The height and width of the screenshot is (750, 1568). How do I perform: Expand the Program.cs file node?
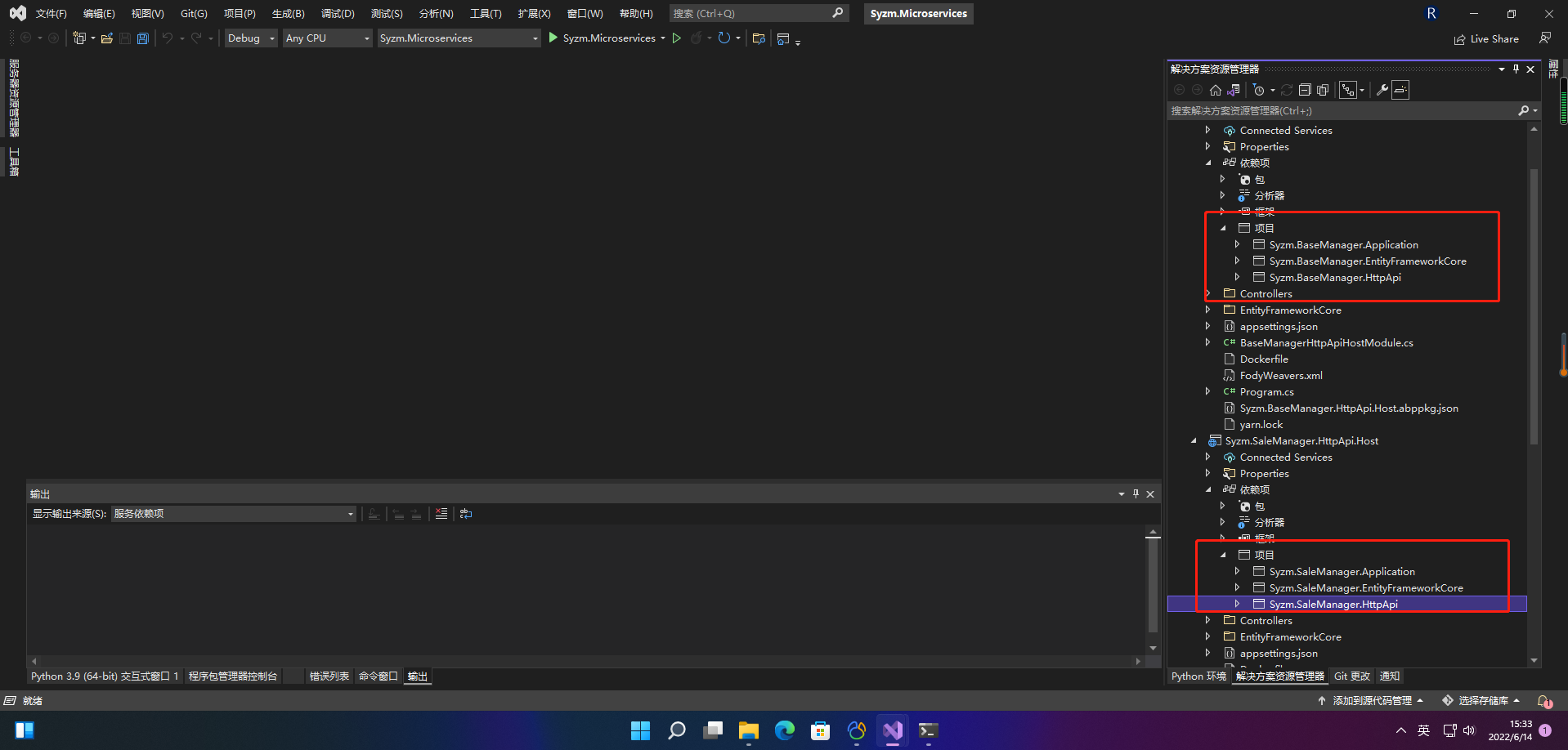(x=1207, y=391)
